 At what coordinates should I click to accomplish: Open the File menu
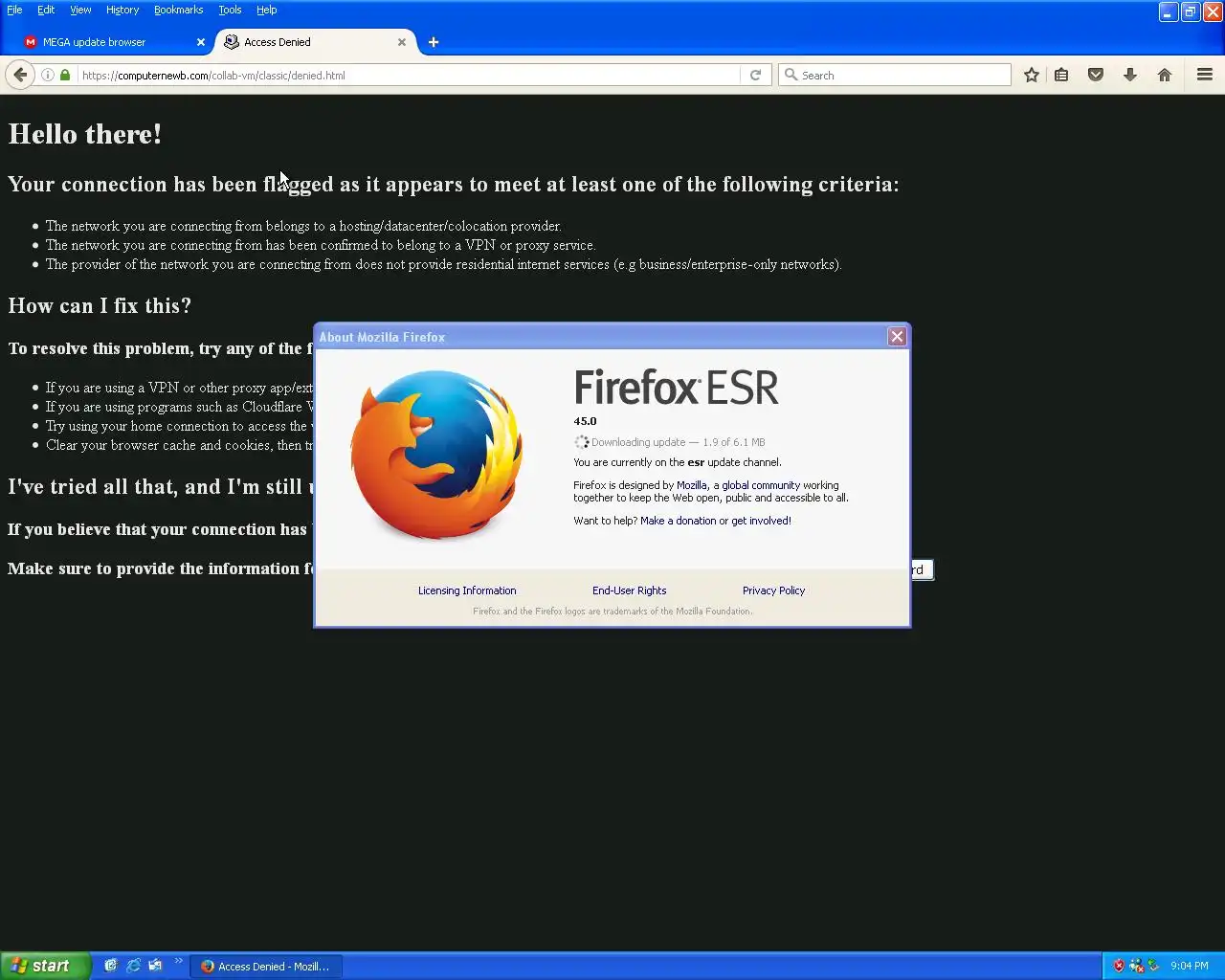(14, 10)
